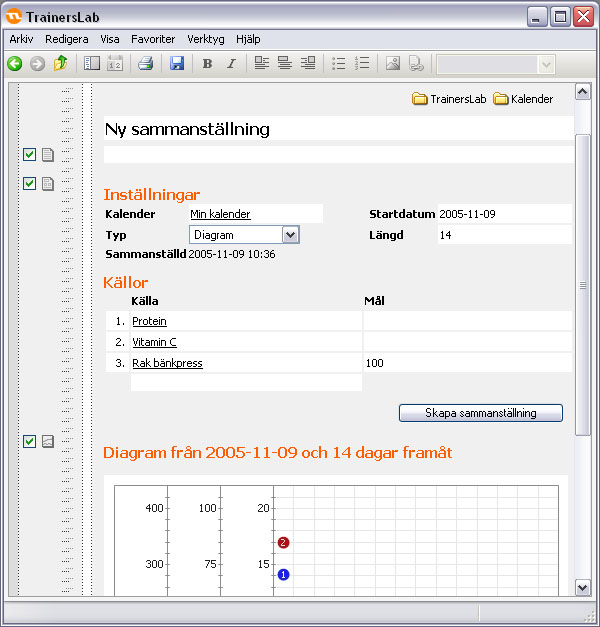The width and height of the screenshot is (600, 627).
Task: Click the Skapa sammanställning button
Action: pos(480,413)
